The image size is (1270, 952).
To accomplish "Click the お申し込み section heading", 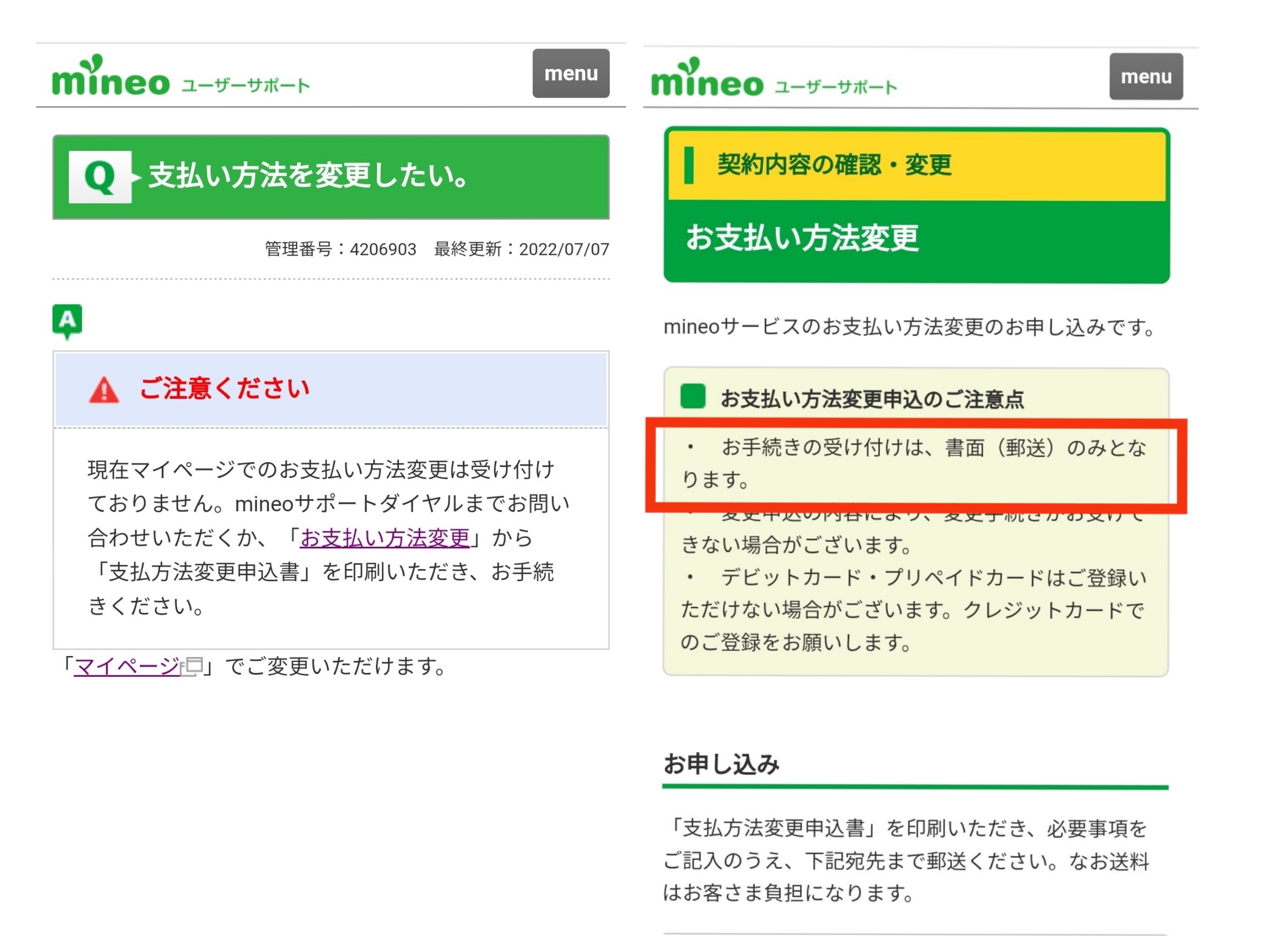I will (x=721, y=764).
